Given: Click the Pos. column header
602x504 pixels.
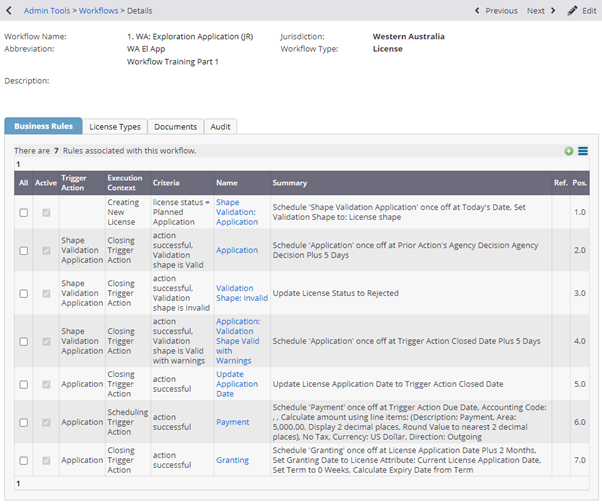Looking at the screenshot, I should coord(580,183).
